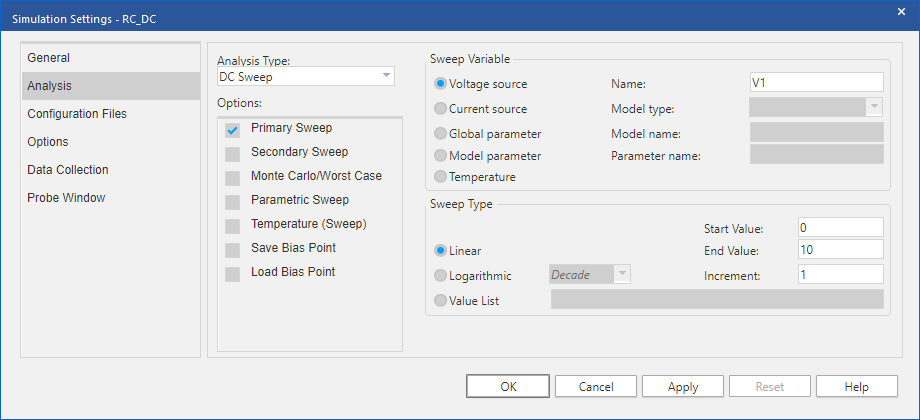Select Logarithmic sweep type
This screenshot has width=920, height=420.
tap(439, 276)
